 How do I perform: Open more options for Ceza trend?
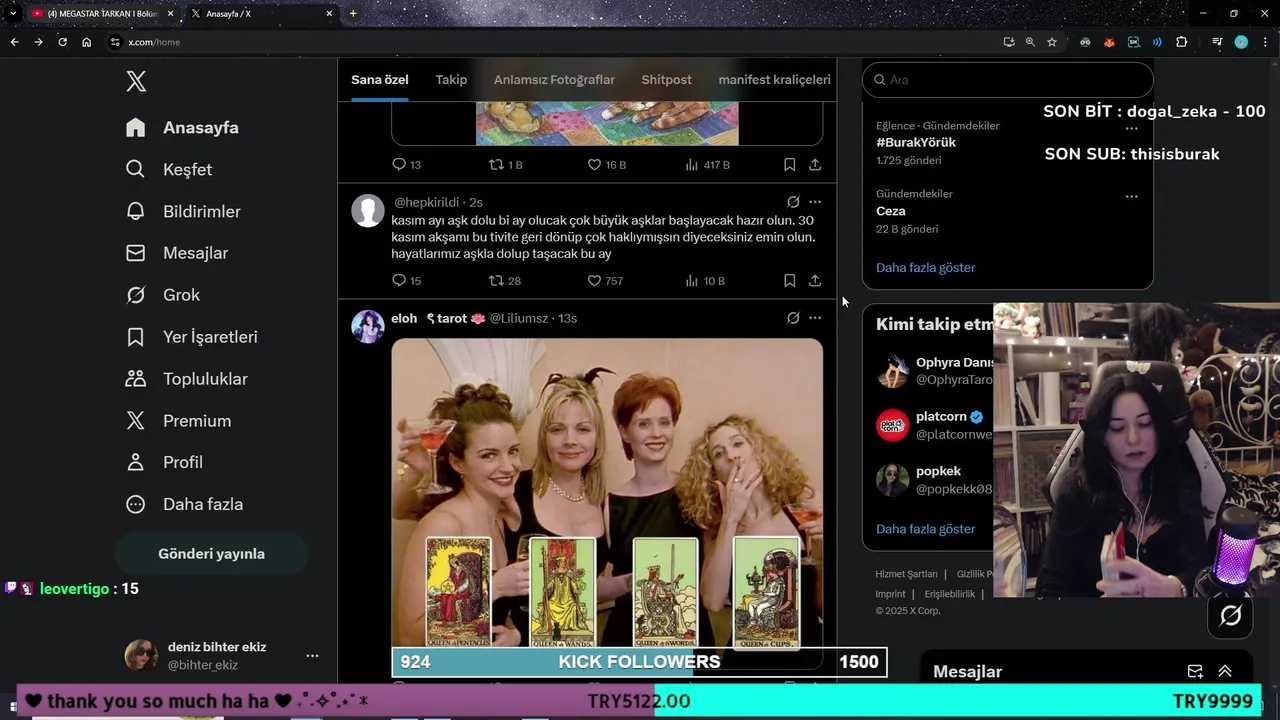(1132, 196)
